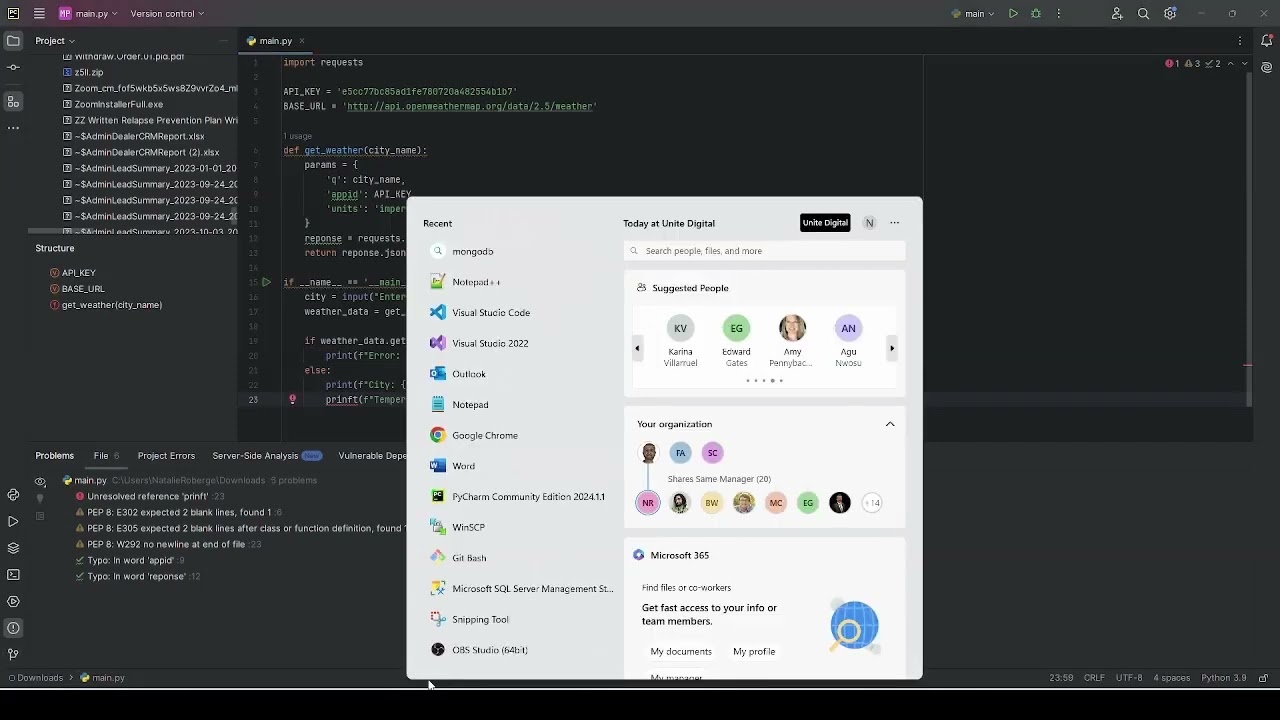This screenshot has height=720, width=1280.
Task: Select Karina Villarruel KV avatar
Action: pos(680,328)
